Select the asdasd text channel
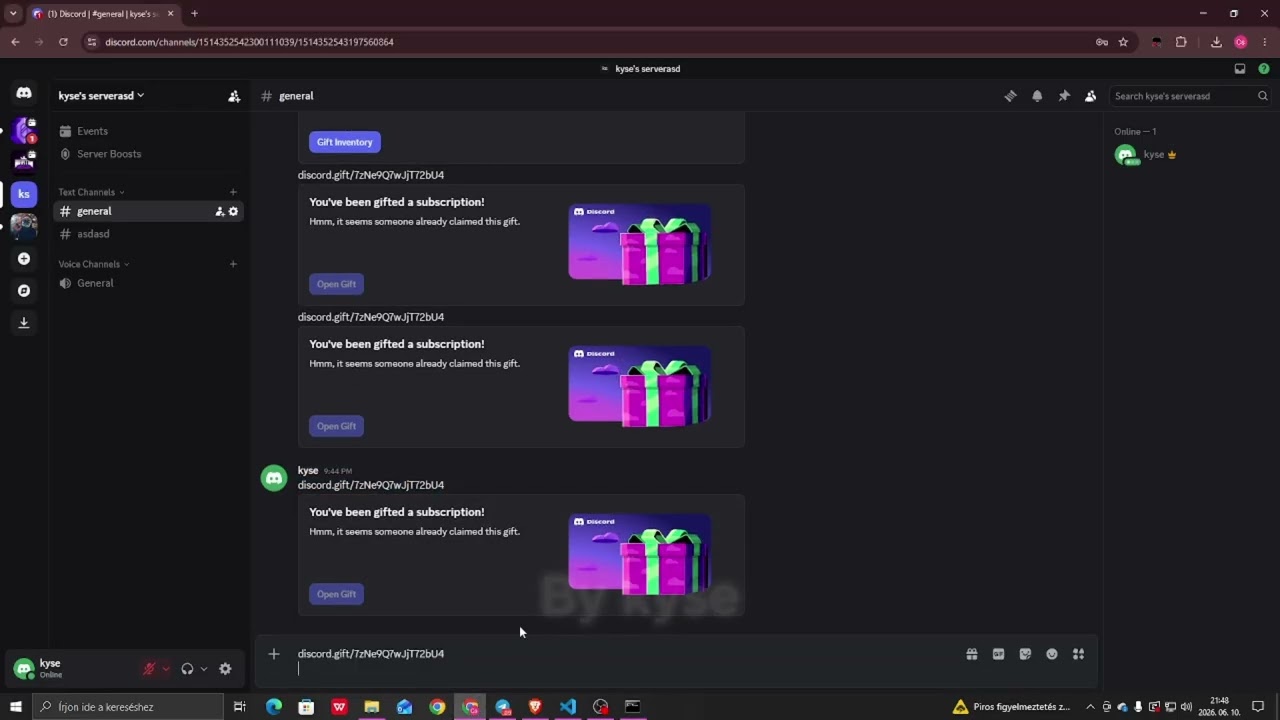This screenshot has width=1280, height=720. pyautogui.click(x=148, y=234)
